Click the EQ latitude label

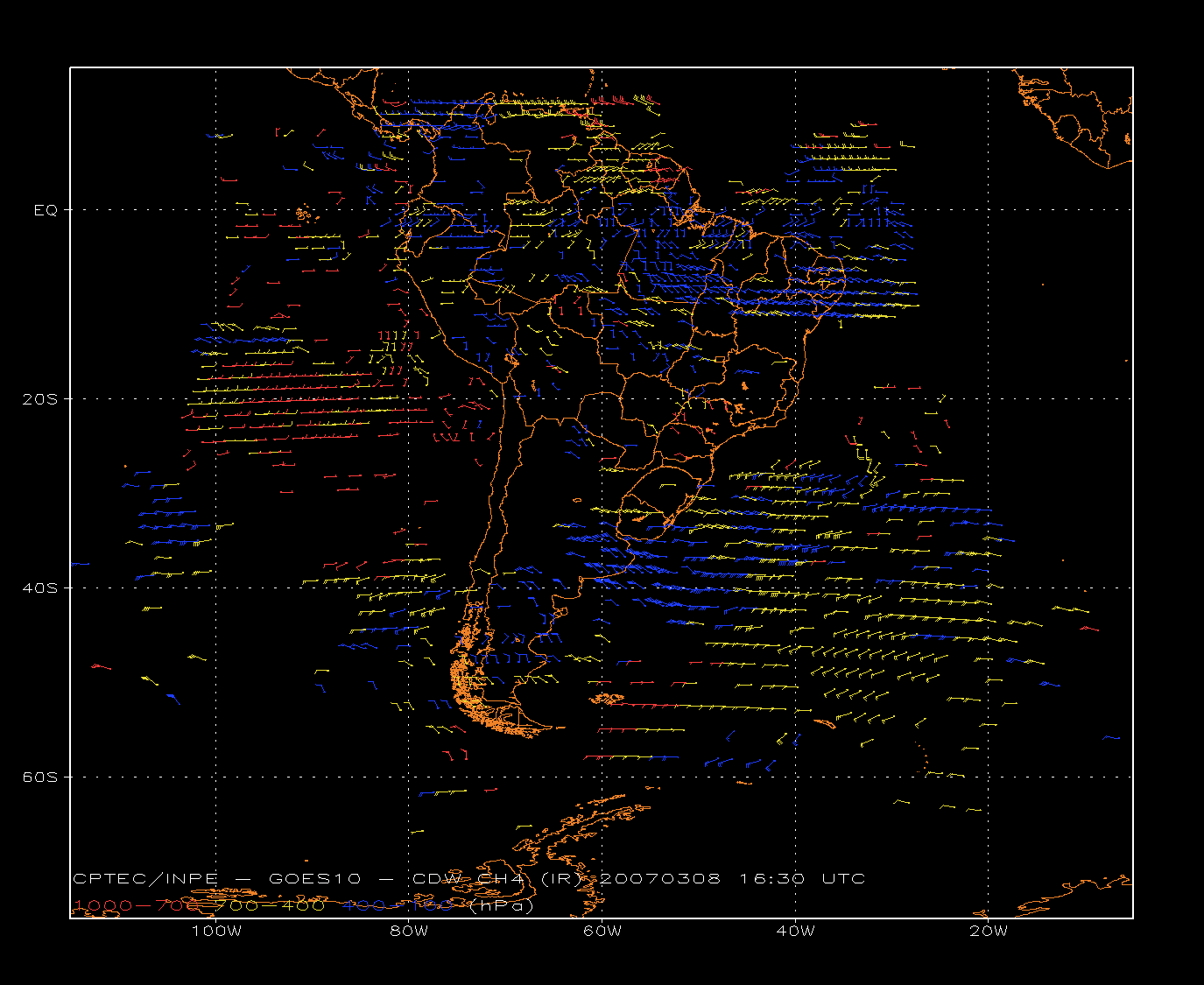pos(46,210)
